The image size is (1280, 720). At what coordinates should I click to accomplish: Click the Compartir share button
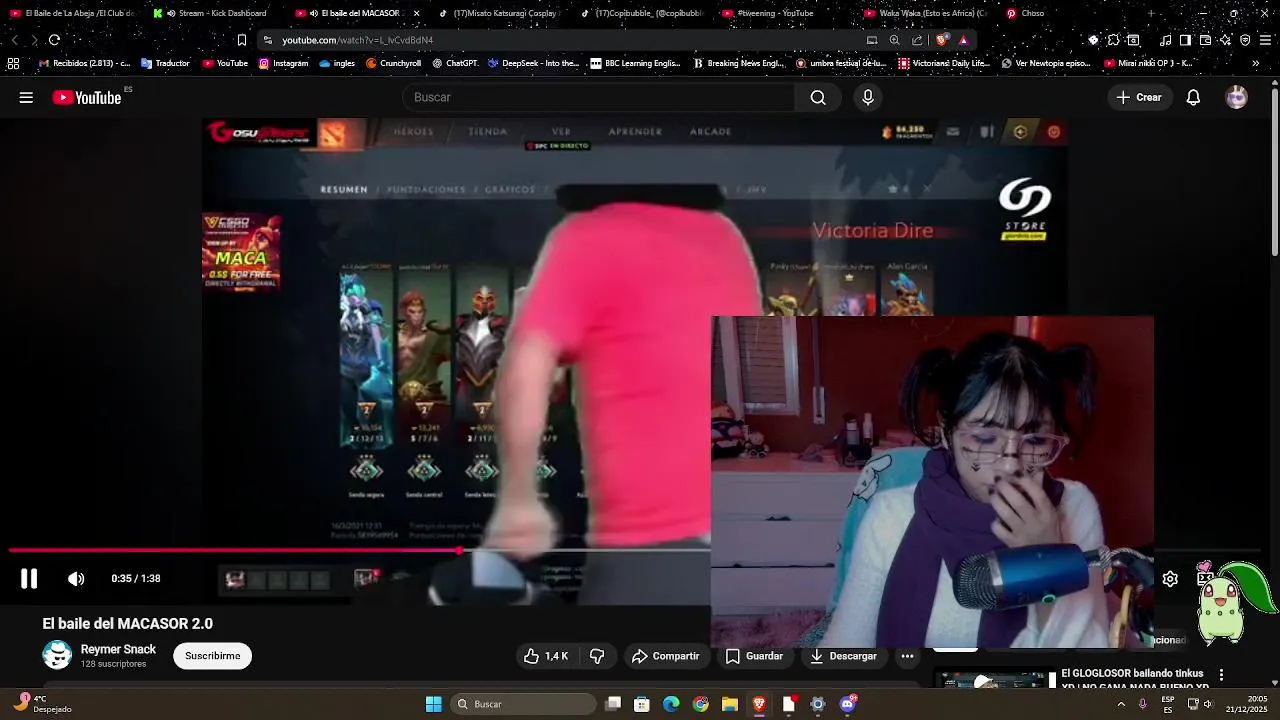tap(665, 656)
